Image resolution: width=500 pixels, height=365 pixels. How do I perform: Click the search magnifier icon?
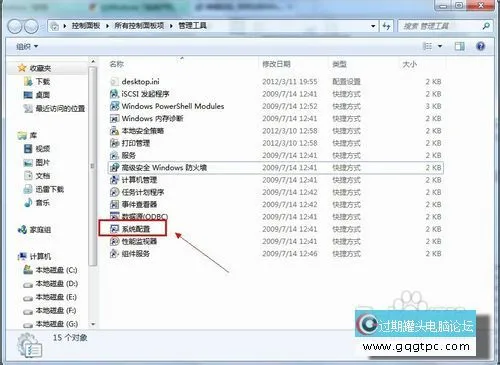(x=486, y=26)
